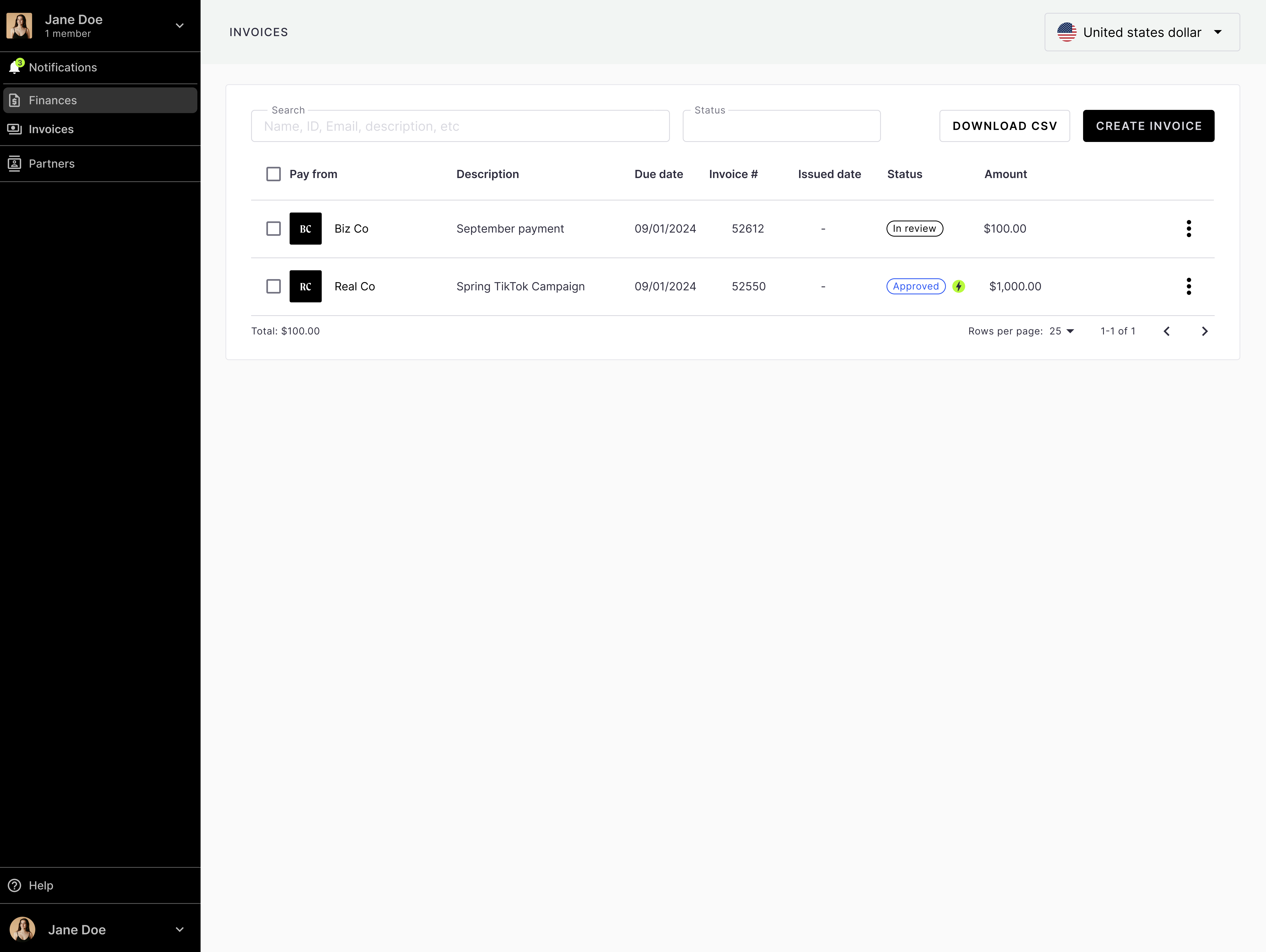
Task: Expand the Jane Doe workspace switcher at top
Action: (x=179, y=26)
